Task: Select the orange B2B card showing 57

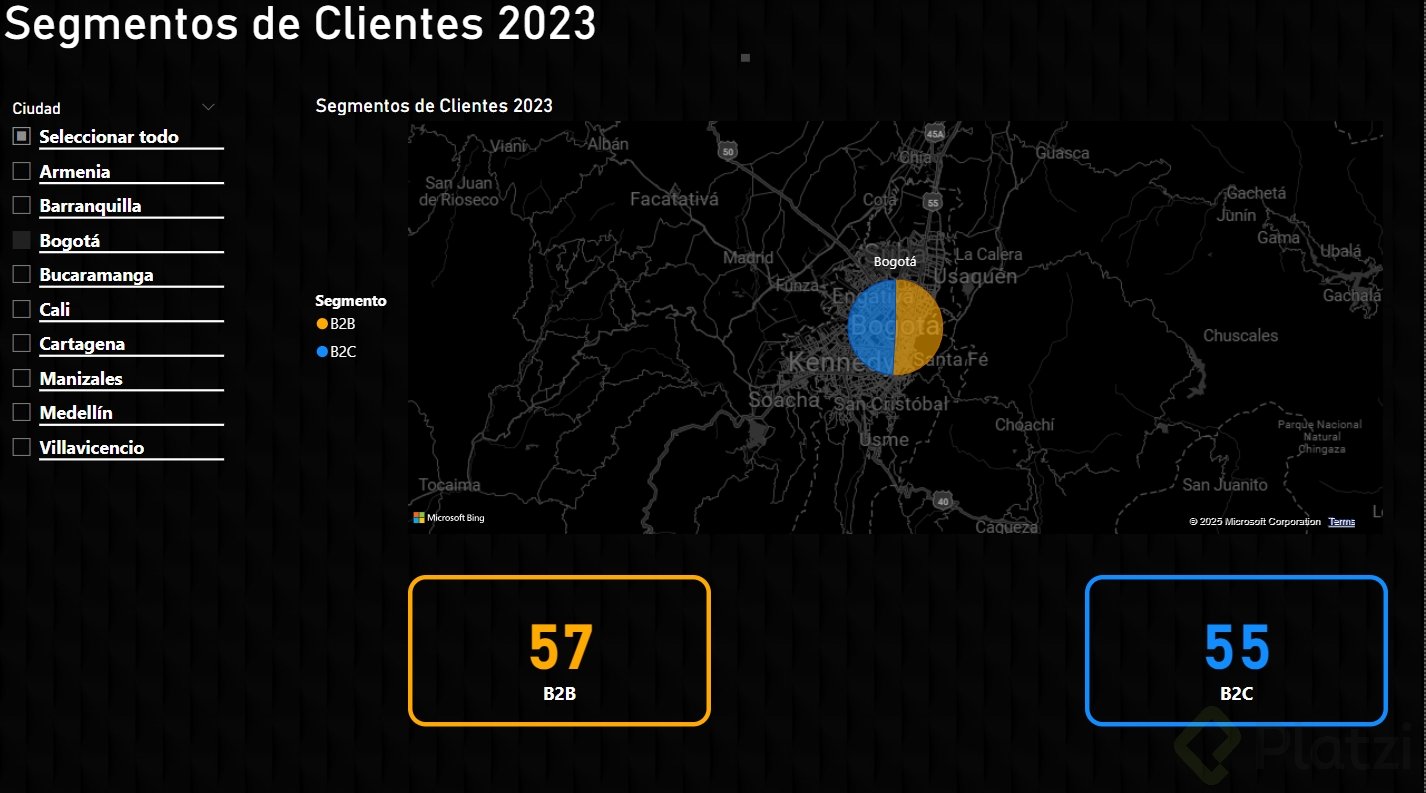Action: pos(559,650)
